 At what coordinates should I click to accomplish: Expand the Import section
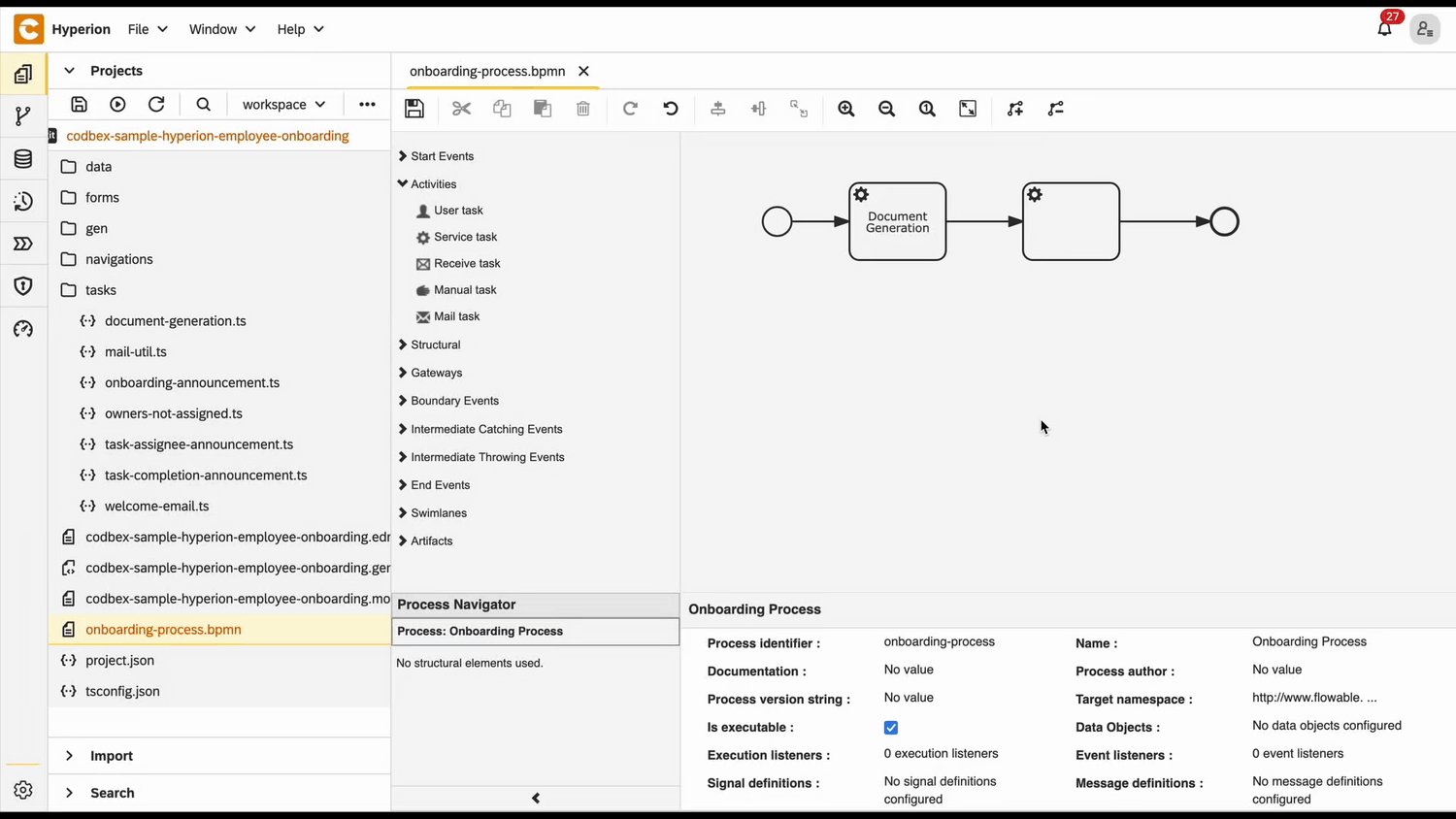pyautogui.click(x=111, y=756)
